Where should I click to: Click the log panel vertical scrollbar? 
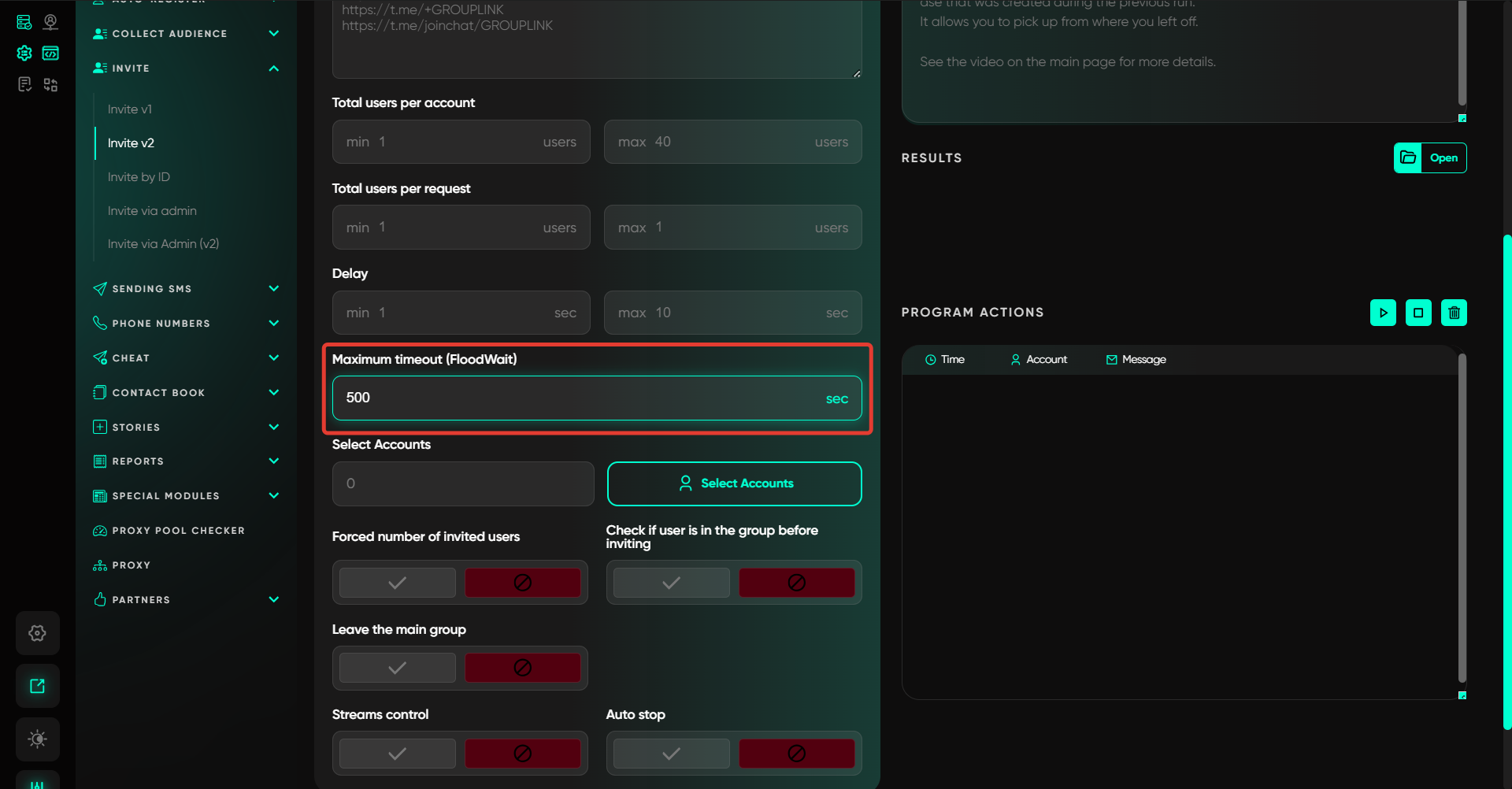click(x=1462, y=520)
